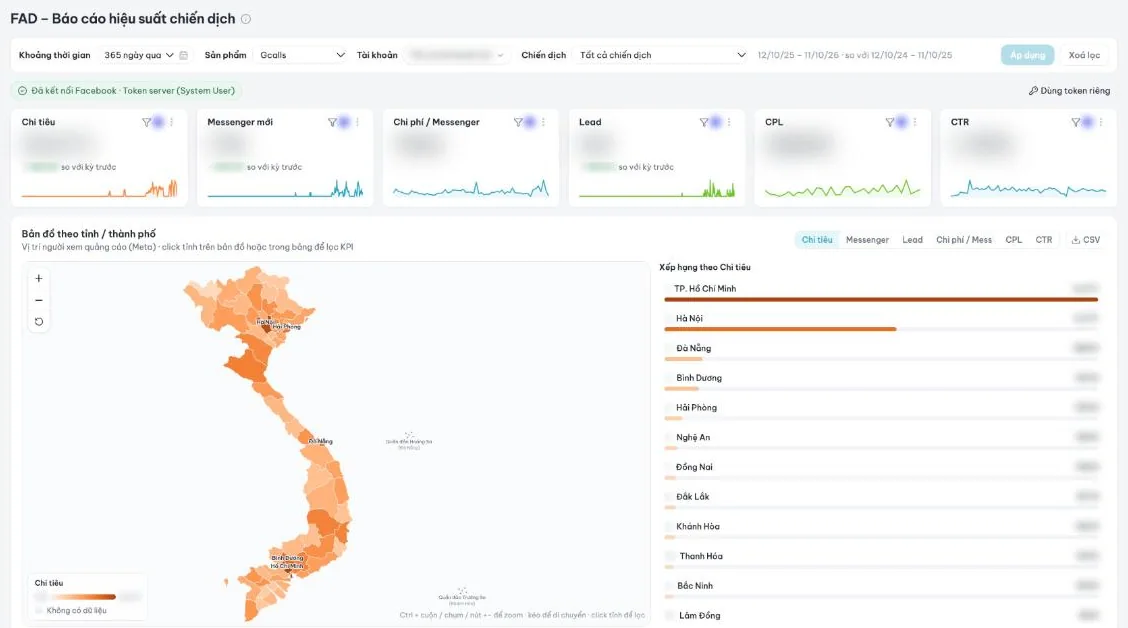Click the Không có dữ liệu legend entry
This screenshot has width=1128, height=628.
70,611
